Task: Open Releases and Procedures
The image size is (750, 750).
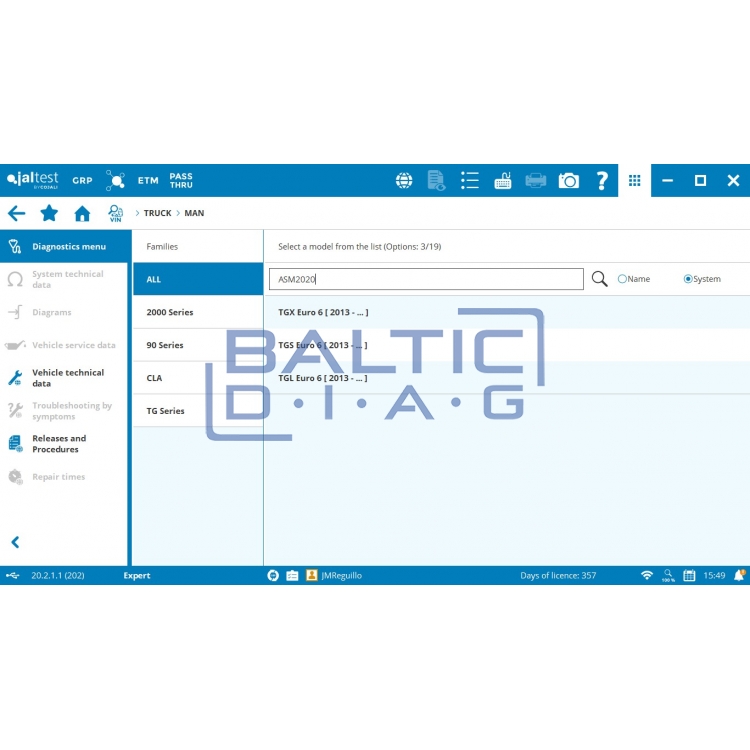Action: (64, 444)
